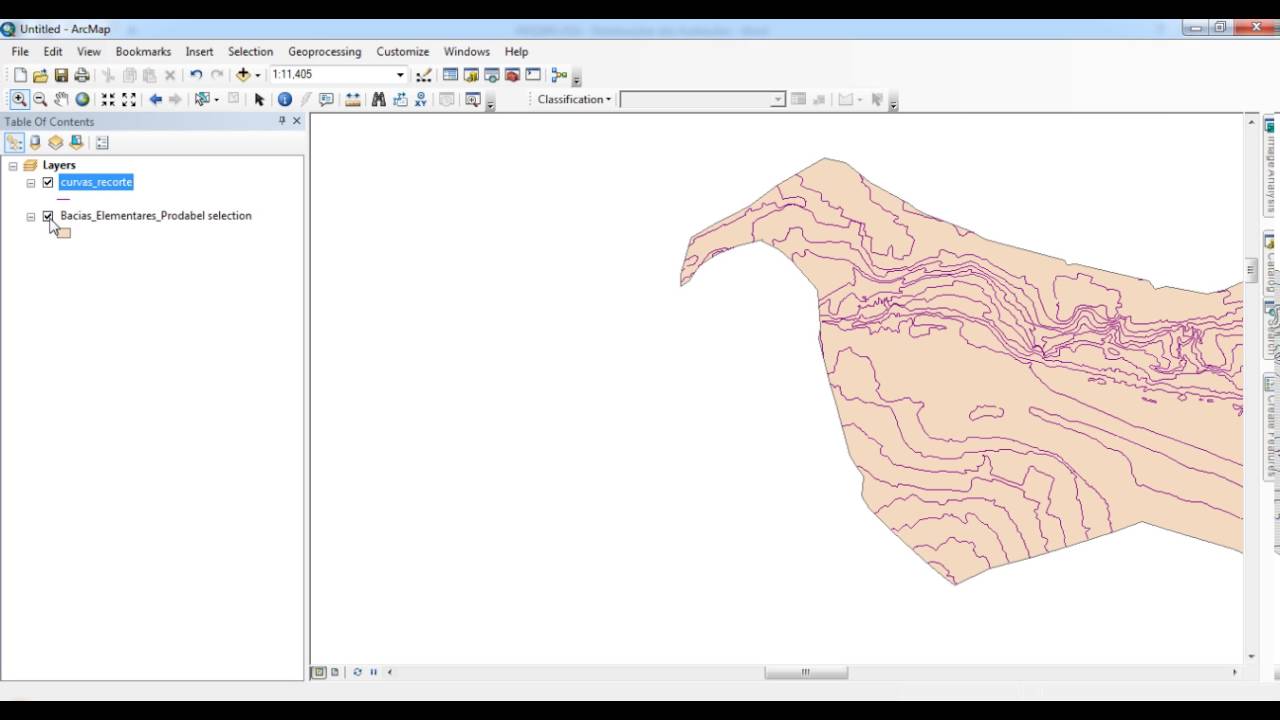Open the HTML Popup tool
The height and width of the screenshot is (720, 1280).
coord(326,99)
